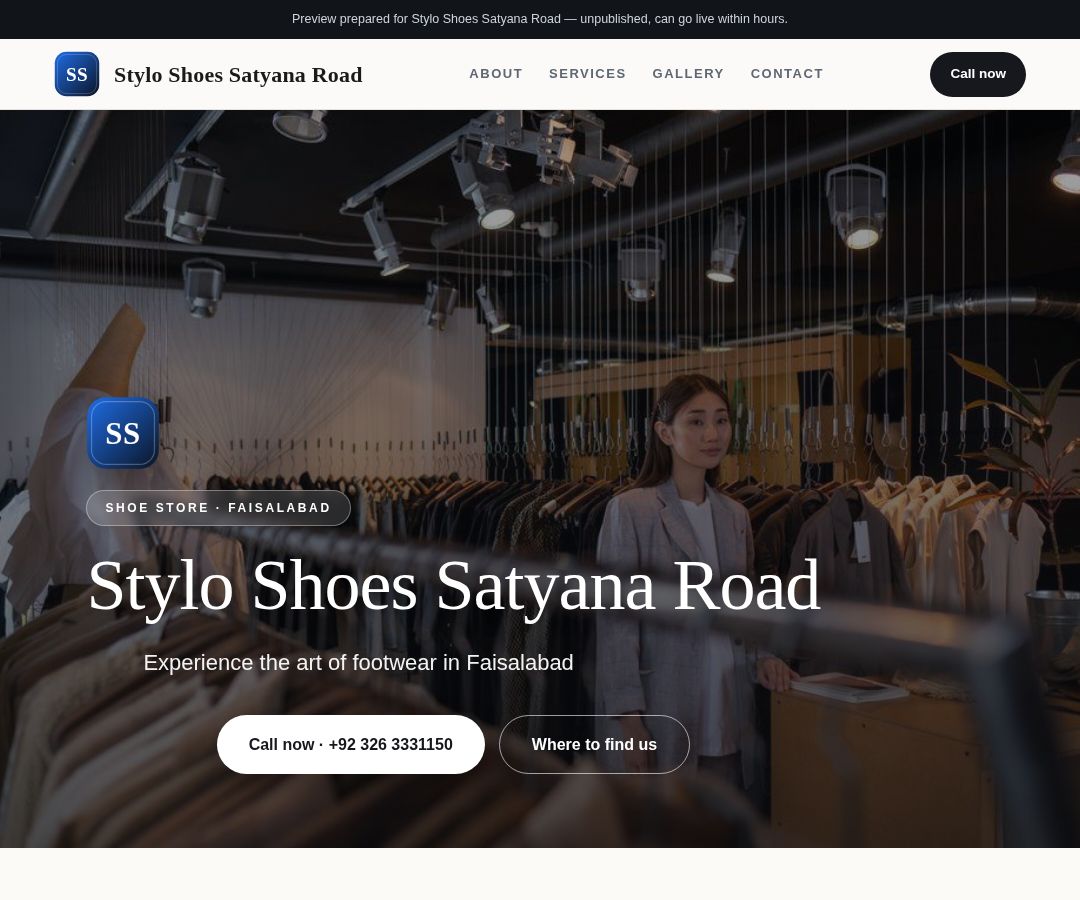Go to the Services section
The height and width of the screenshot is (900, 1080).
588,74
